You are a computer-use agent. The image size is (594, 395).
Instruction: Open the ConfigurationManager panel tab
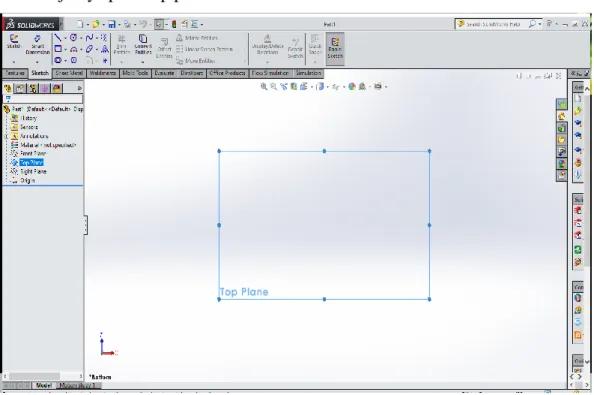click(x=33, y=89)
